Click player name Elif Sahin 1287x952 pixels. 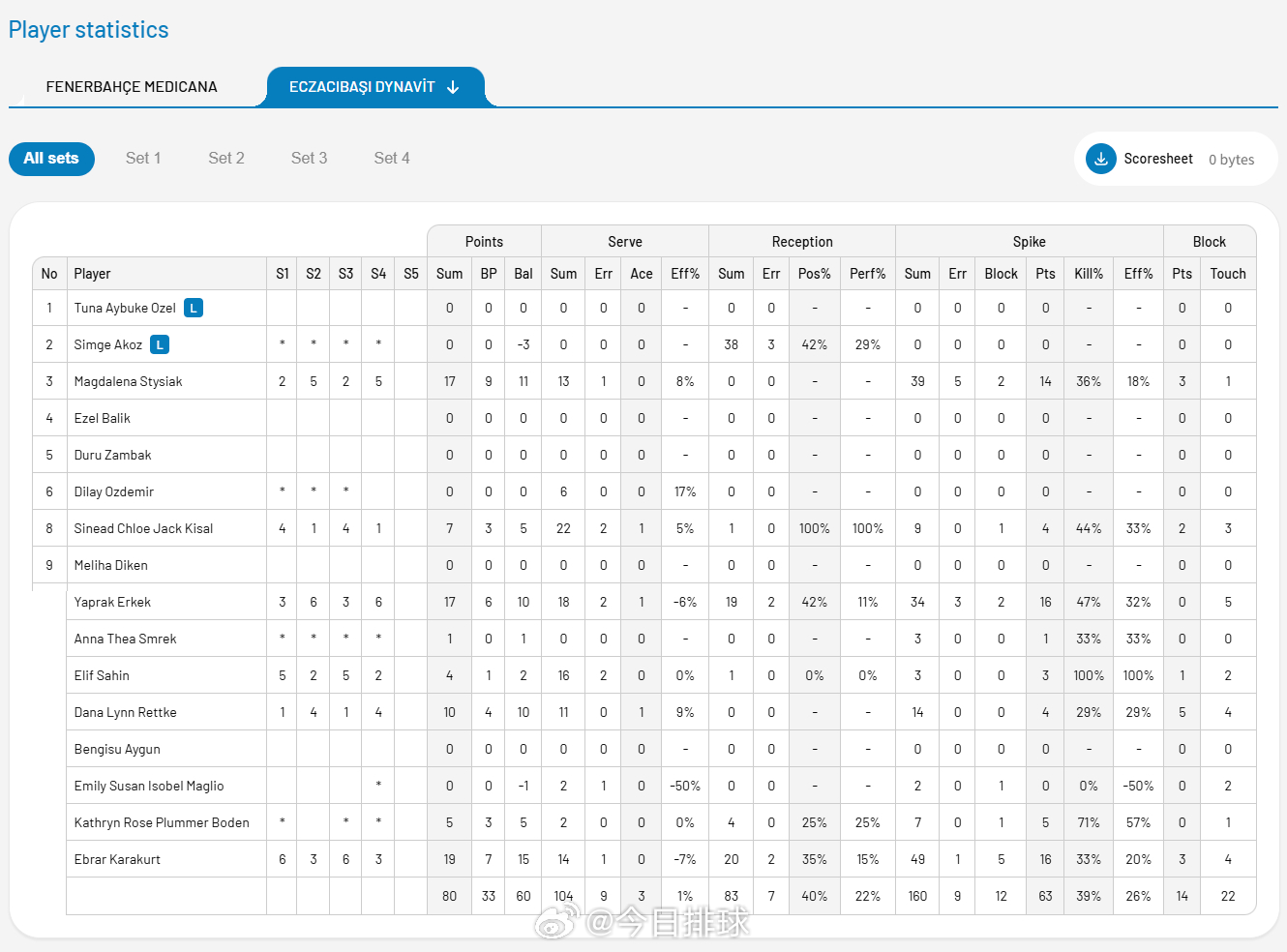point(102,676)
